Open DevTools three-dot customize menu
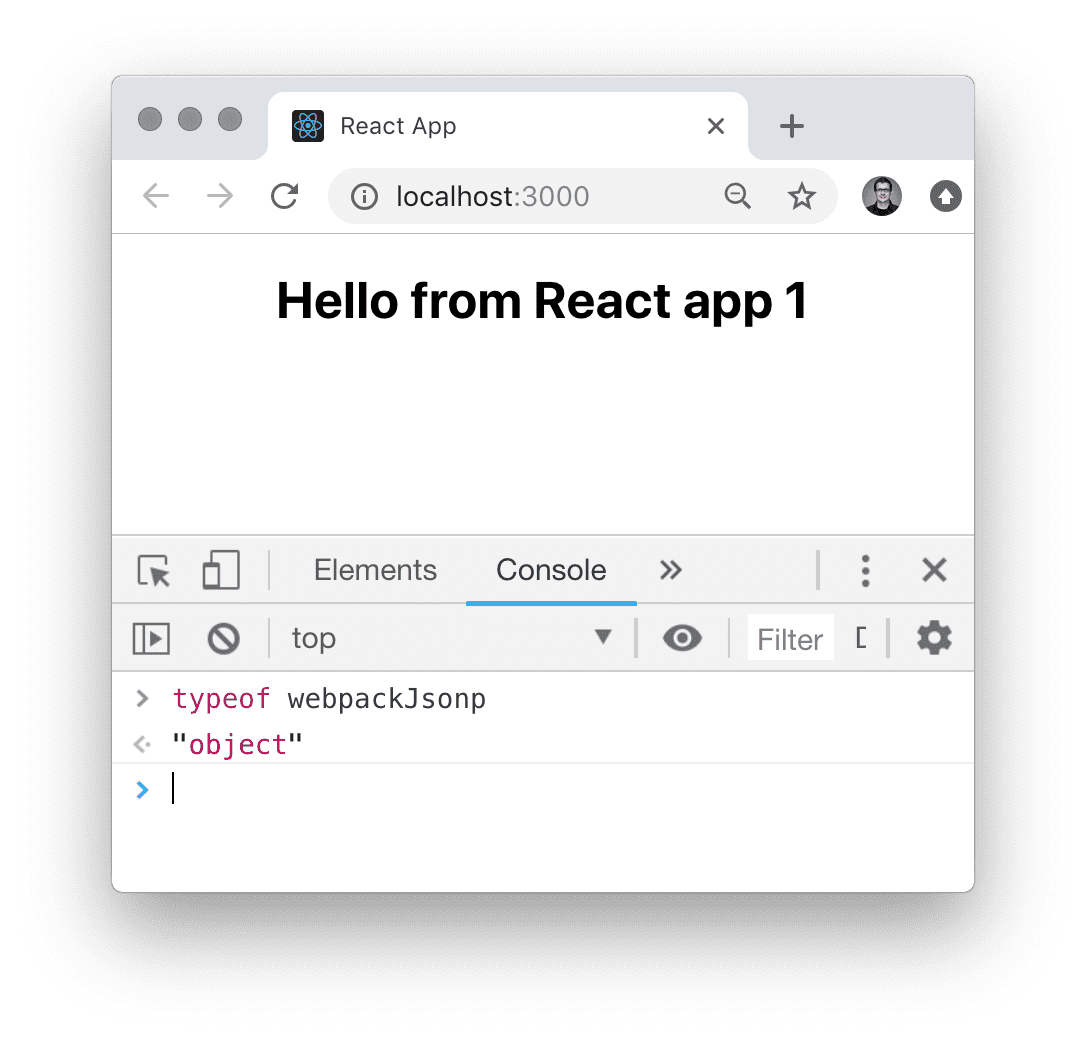Image resolution: width=1086 pixels, height=1040 pixels. [x=865, y=570]
